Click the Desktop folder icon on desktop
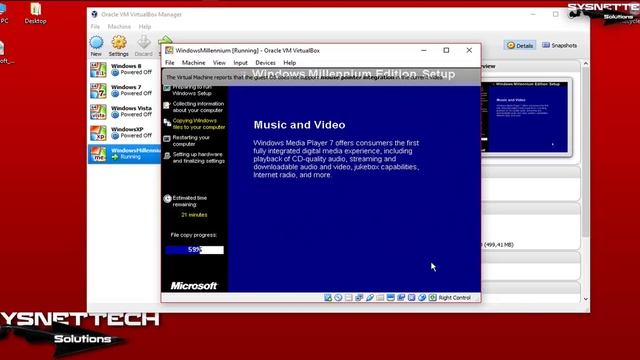This screenshot has width=640, height=360. [x=36, y=9]
